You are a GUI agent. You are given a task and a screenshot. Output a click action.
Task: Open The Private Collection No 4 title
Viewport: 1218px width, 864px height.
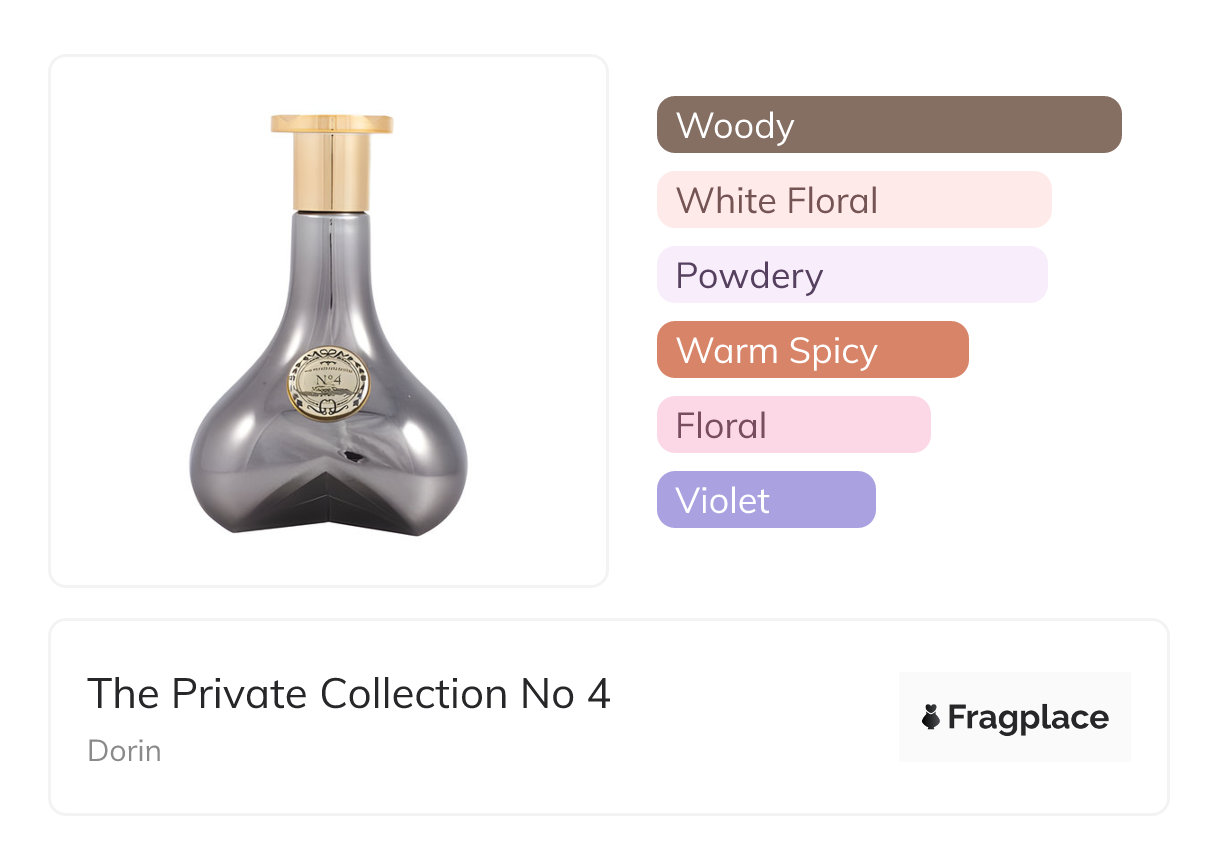coord(348,694)
